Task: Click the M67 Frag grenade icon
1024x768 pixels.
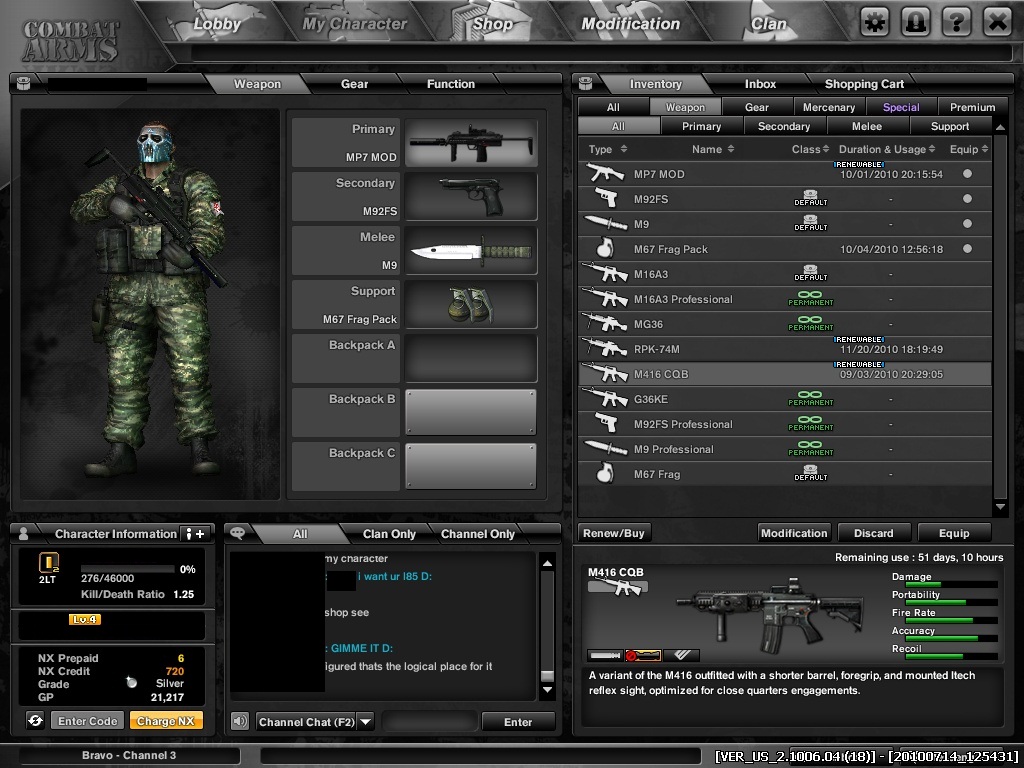Action: pos(605,473)
